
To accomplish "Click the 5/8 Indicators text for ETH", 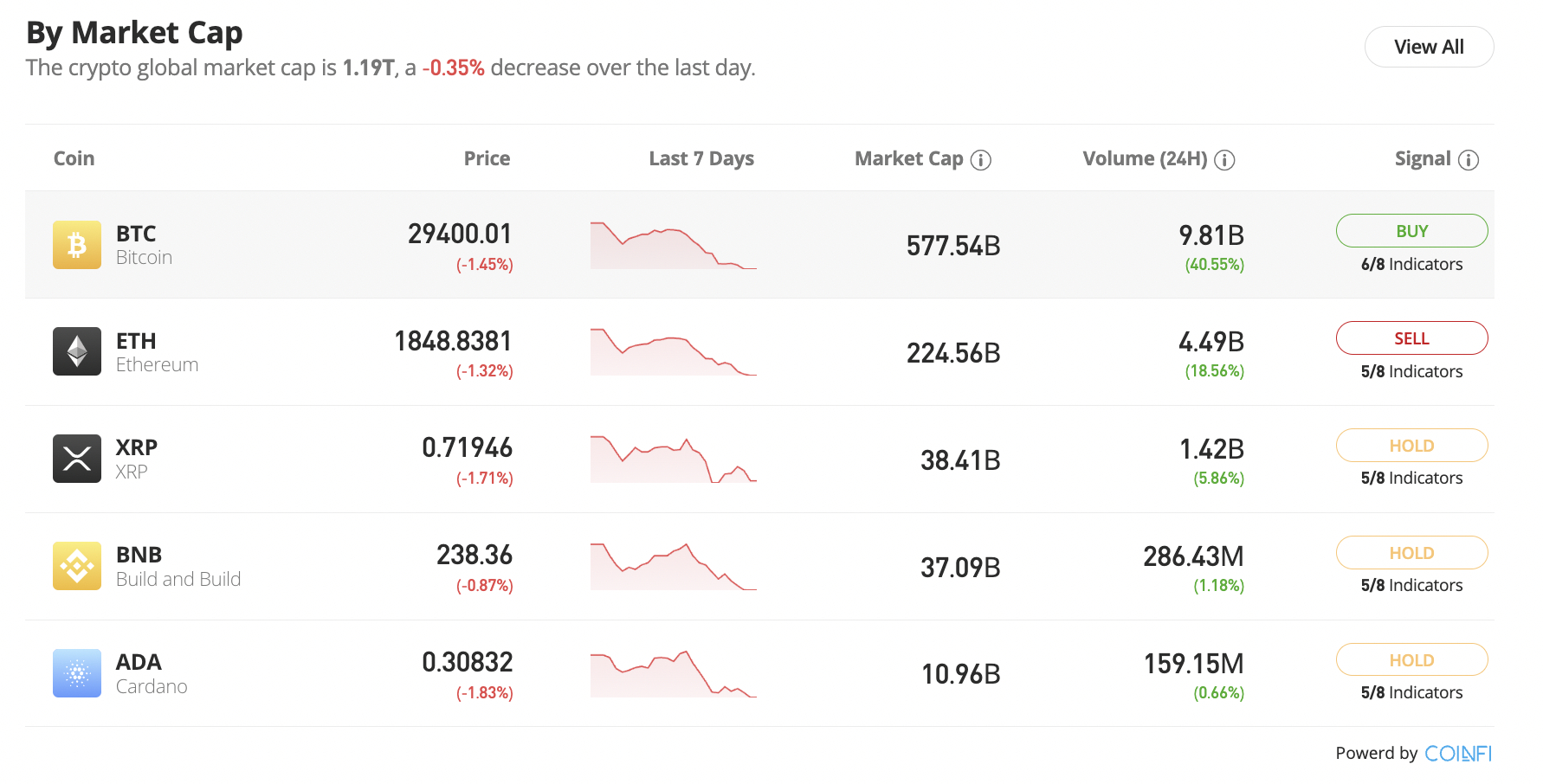I will [1411, 372].
